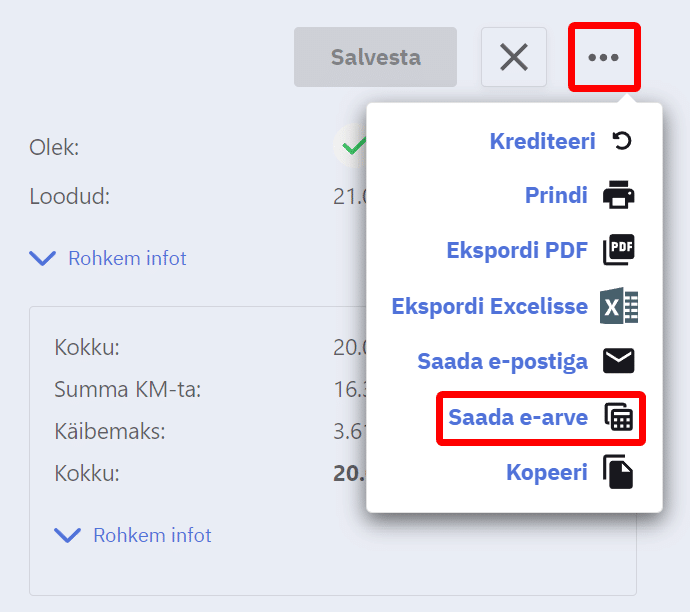This screenshot has height=612, width=690.
Task: Select Kopeeri from the dropdown menu
Action: click(x=546, y=472)
